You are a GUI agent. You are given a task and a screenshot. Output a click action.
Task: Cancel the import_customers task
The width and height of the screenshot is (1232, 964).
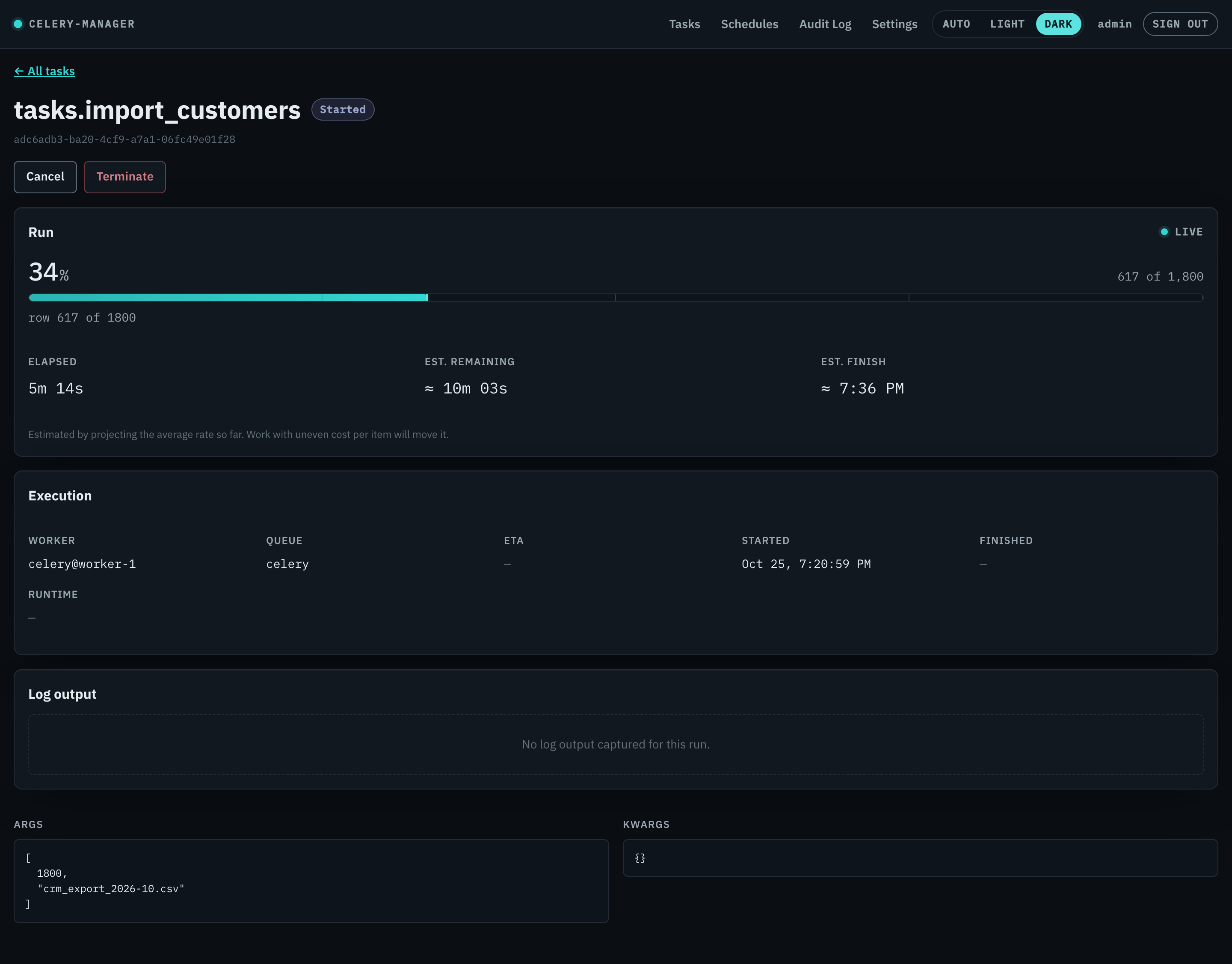[x=45, y=177]
